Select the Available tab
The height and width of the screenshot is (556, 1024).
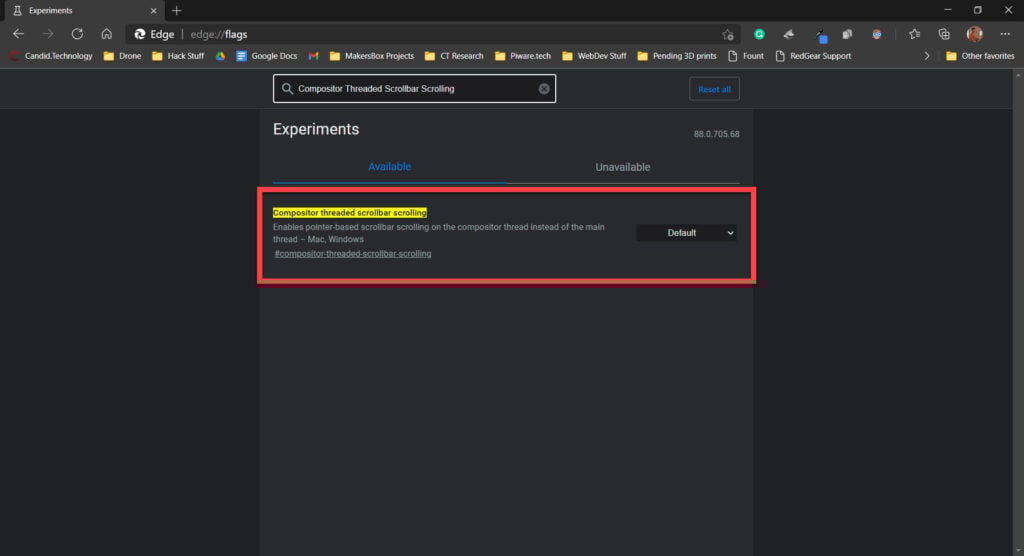tap(389, 167)
